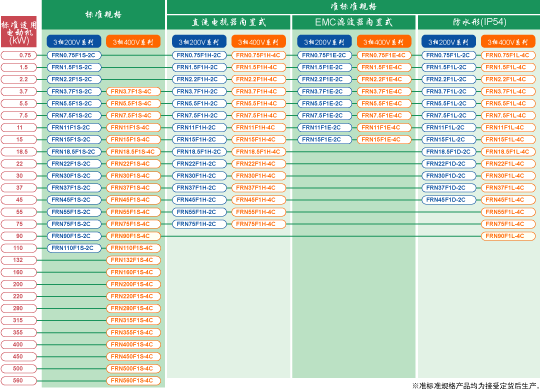Select the 132 kW motor rating
The width and height of the screenshot is (540, 389).
pyautogui.click(x=19, y=260)
